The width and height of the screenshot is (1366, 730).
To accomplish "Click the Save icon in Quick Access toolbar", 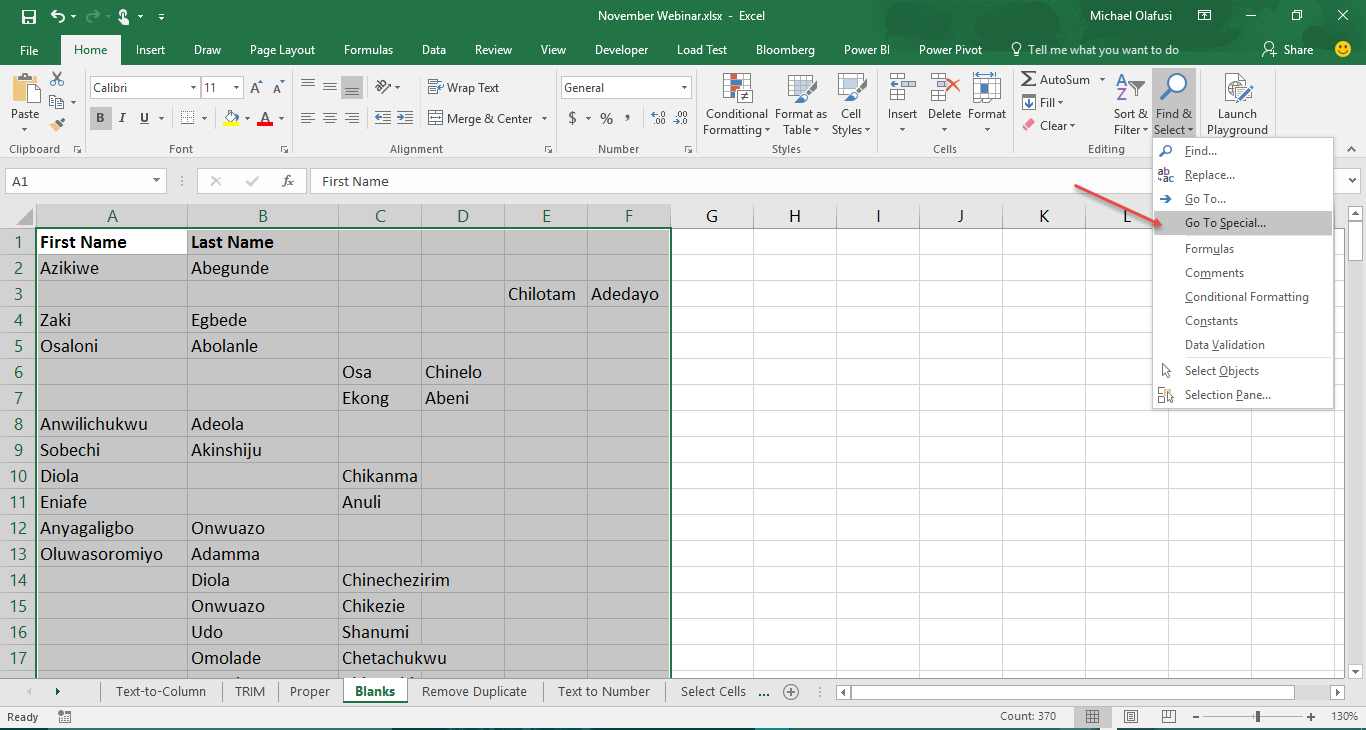I will pyautogui.click(x=27, y=16).
